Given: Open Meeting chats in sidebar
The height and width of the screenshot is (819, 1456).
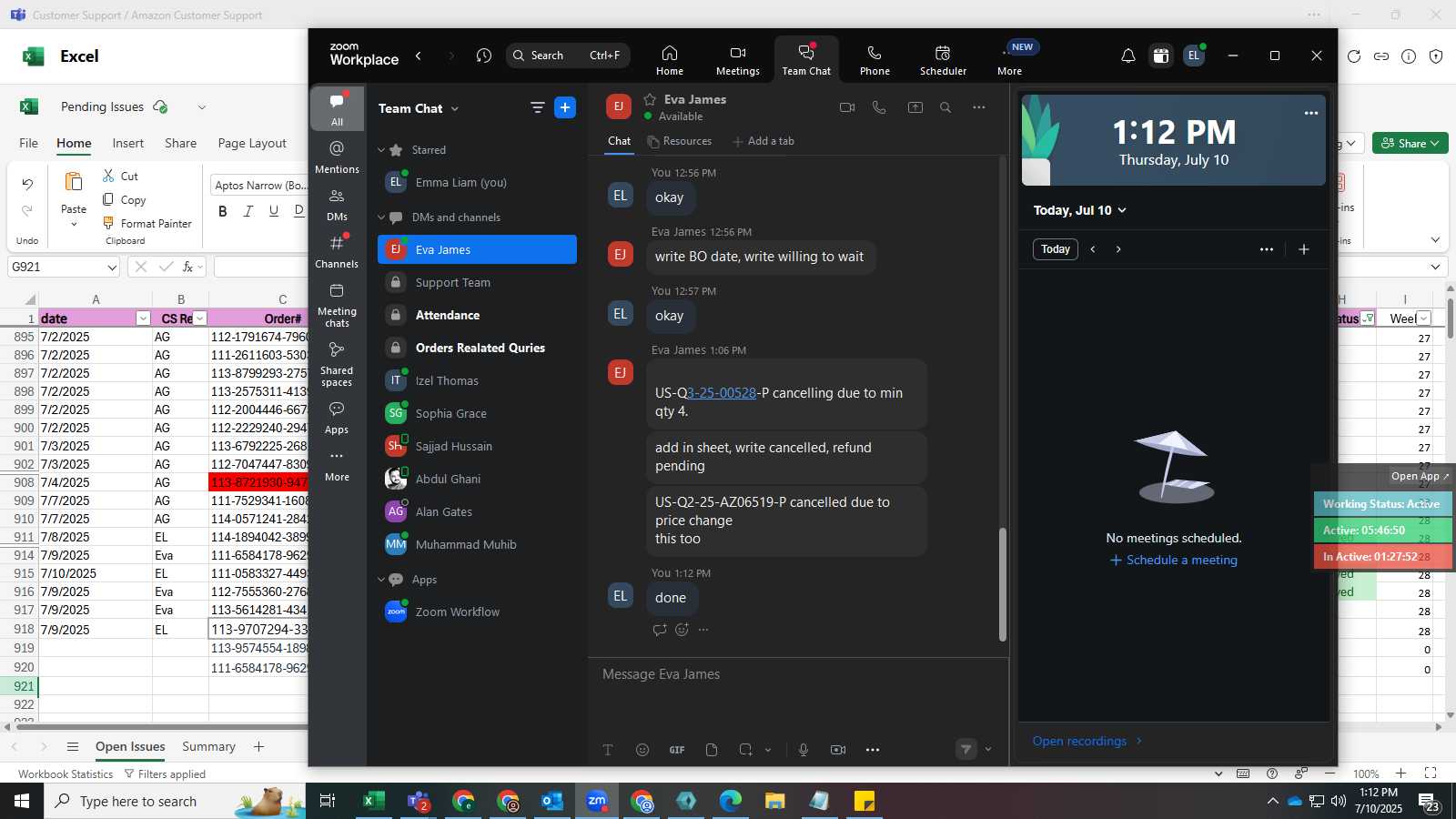Looking at the screenshot, I should [337, 305].
